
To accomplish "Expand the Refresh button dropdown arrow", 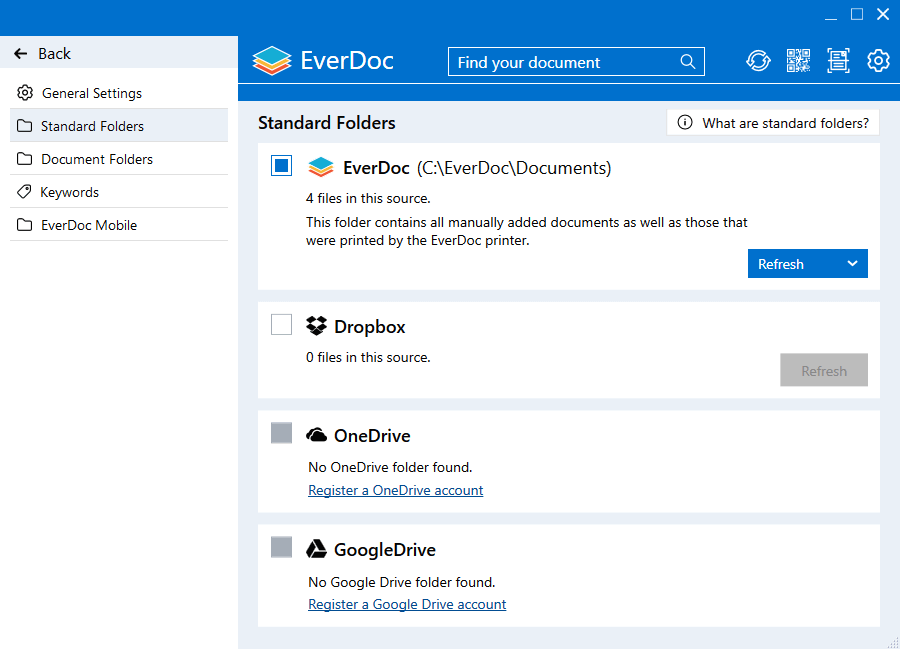I will [x=852, y=263].
